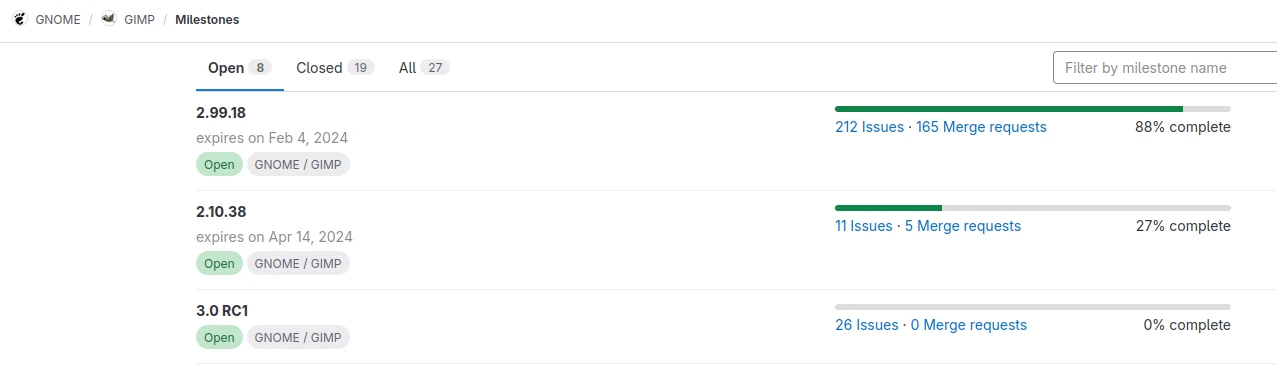Click GNOME / GIMP badge under 2.99.18

pos(298,165)
